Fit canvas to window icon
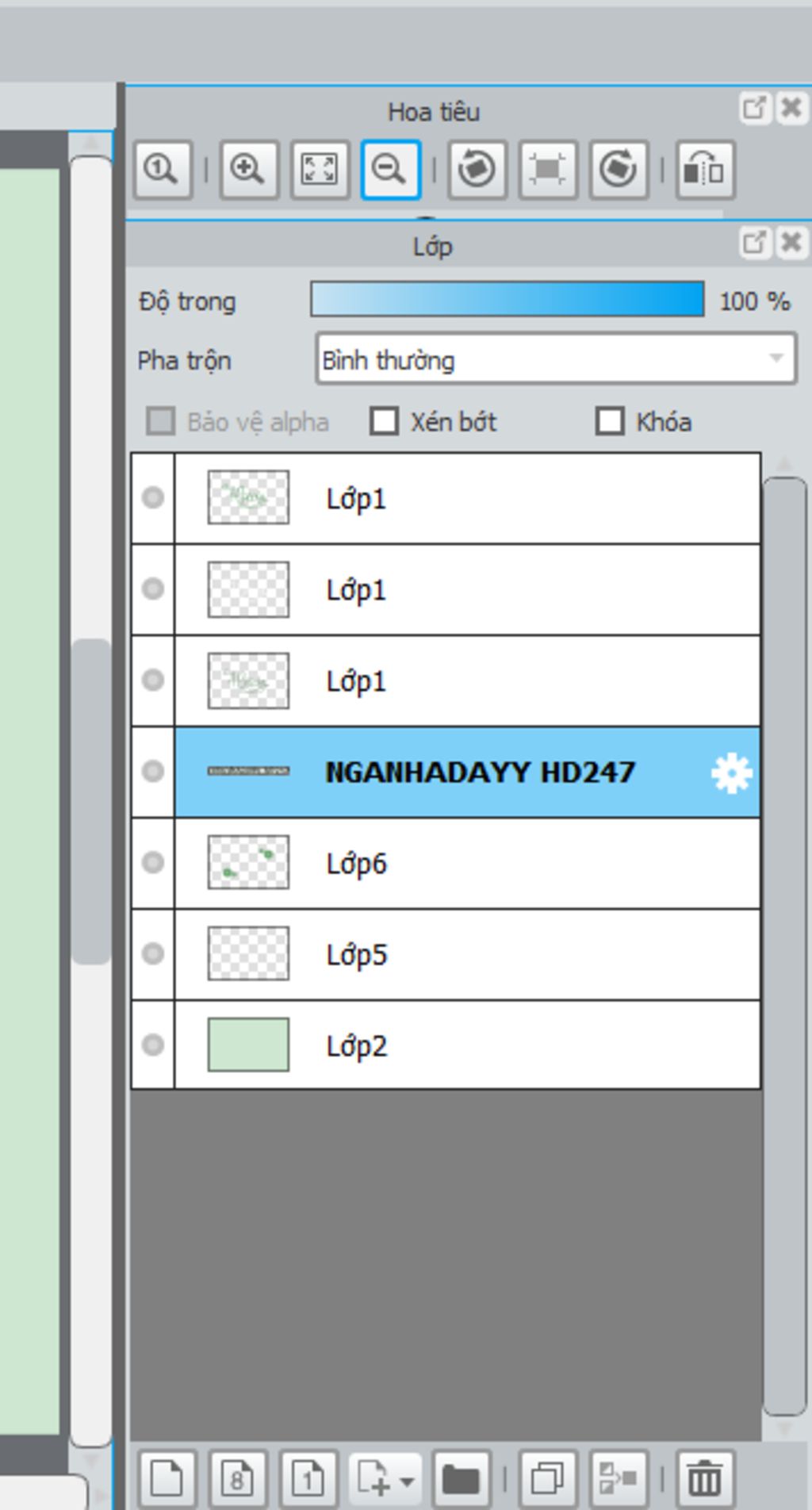The image size is (812, 1510). pyautogui.click(x=320, y=169)
